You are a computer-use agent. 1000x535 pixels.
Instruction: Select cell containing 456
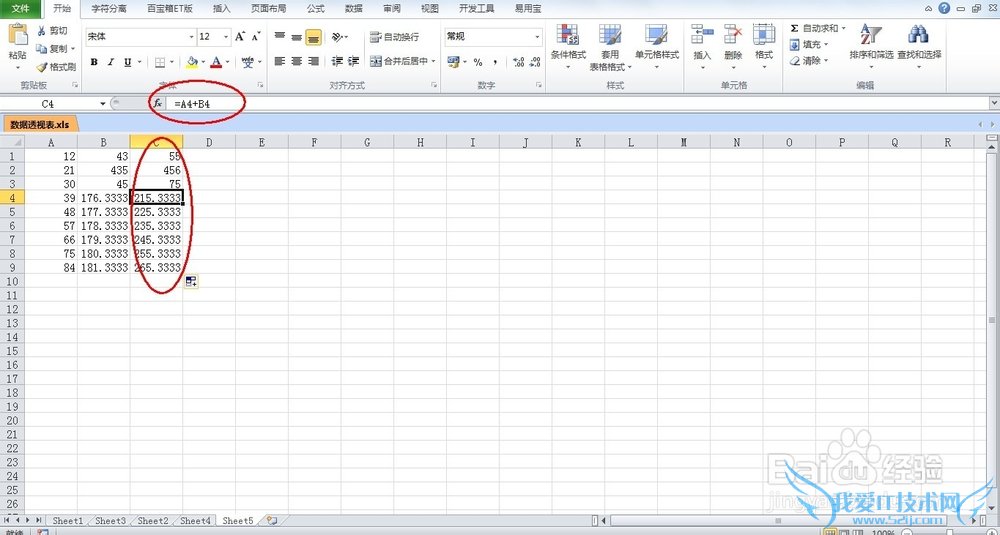(156, 170)
